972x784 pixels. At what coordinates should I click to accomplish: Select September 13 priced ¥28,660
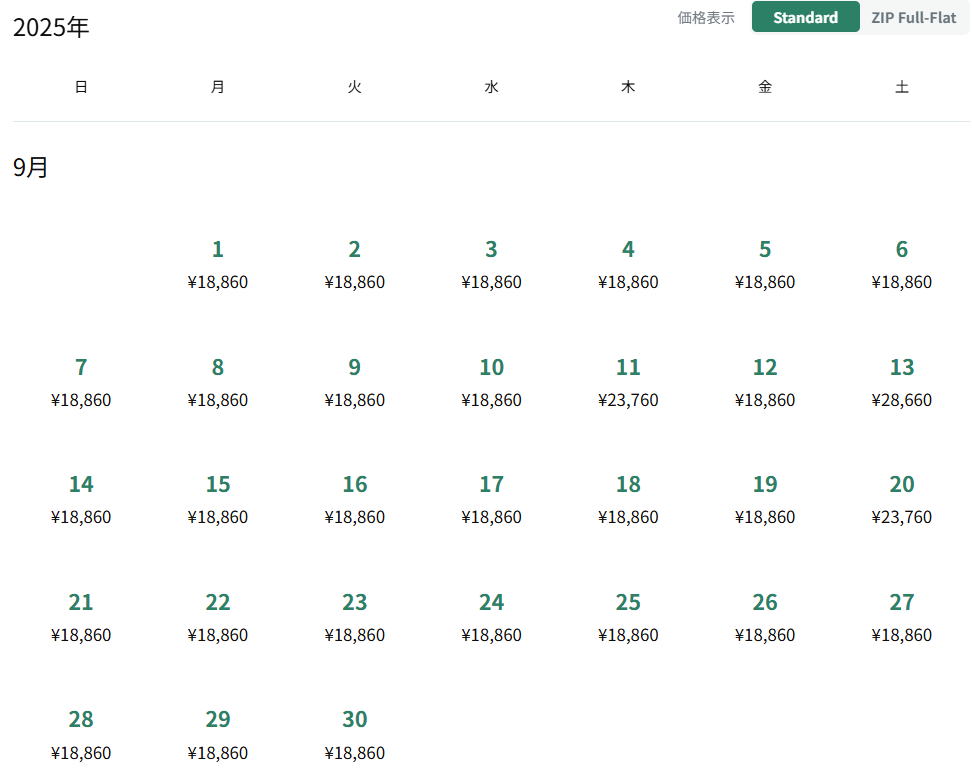click(902, 382)
